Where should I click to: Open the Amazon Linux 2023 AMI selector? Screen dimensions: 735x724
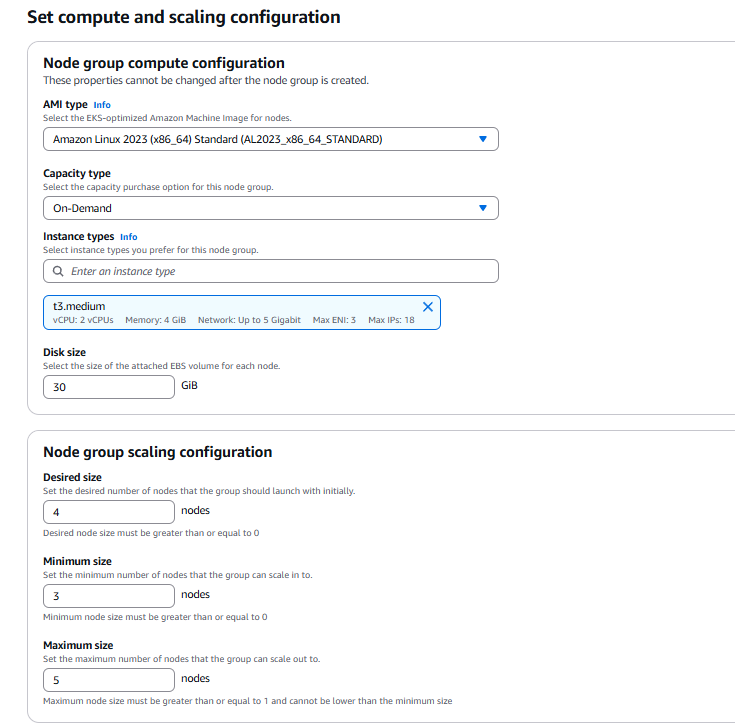(270, 139)
